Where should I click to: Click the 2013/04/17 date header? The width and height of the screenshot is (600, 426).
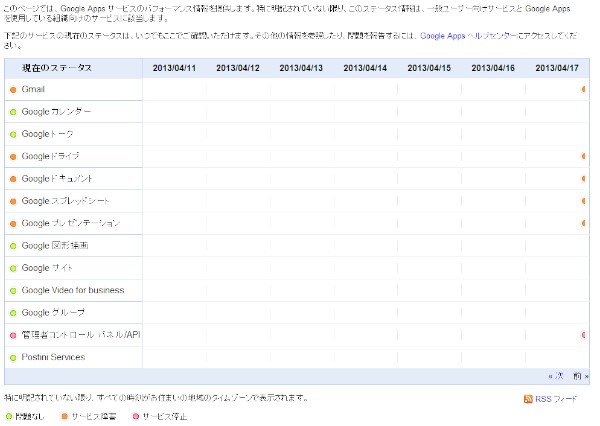557,68
